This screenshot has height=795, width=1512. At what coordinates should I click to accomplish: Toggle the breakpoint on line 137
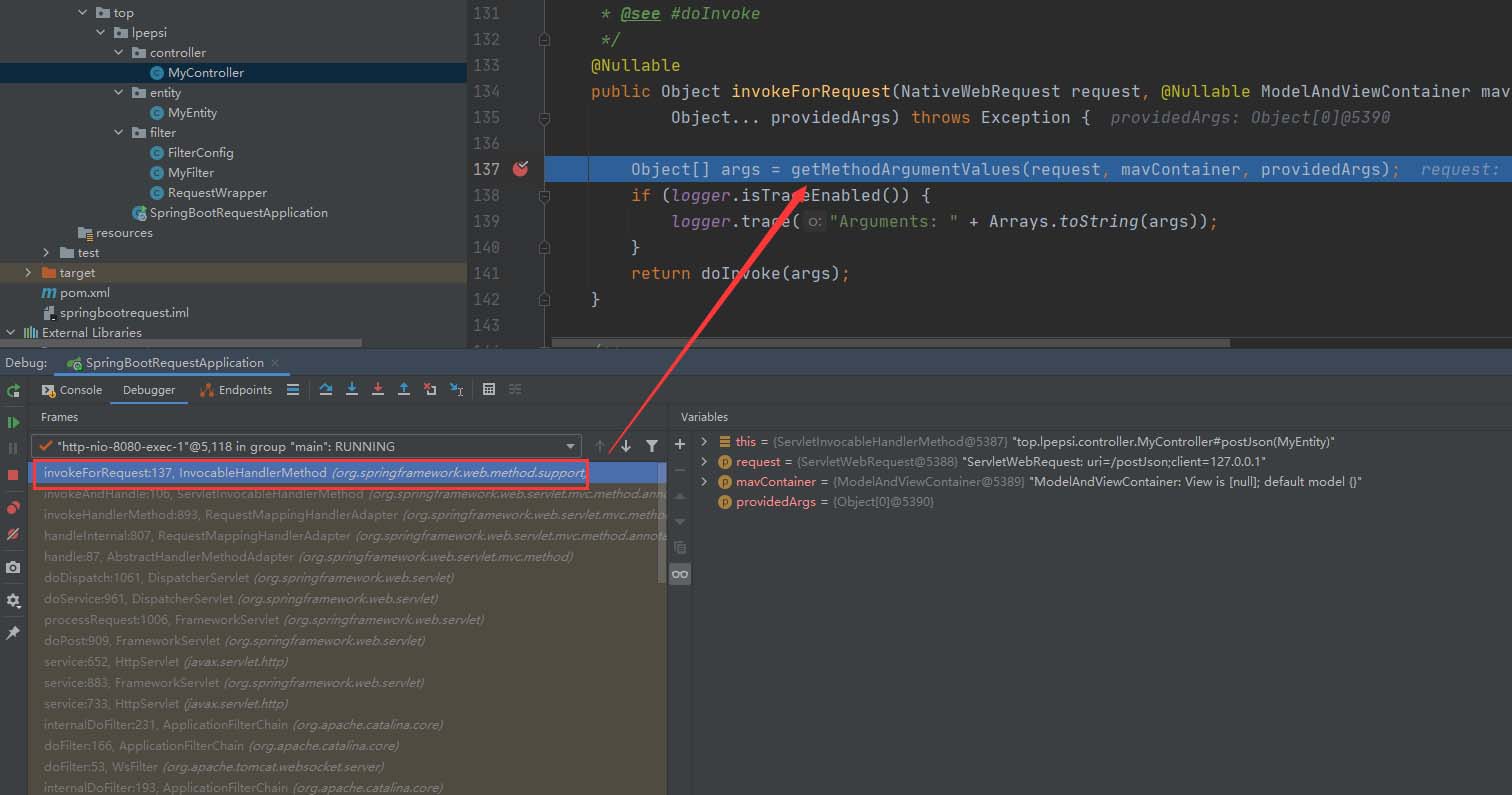(x=520, y=169)
